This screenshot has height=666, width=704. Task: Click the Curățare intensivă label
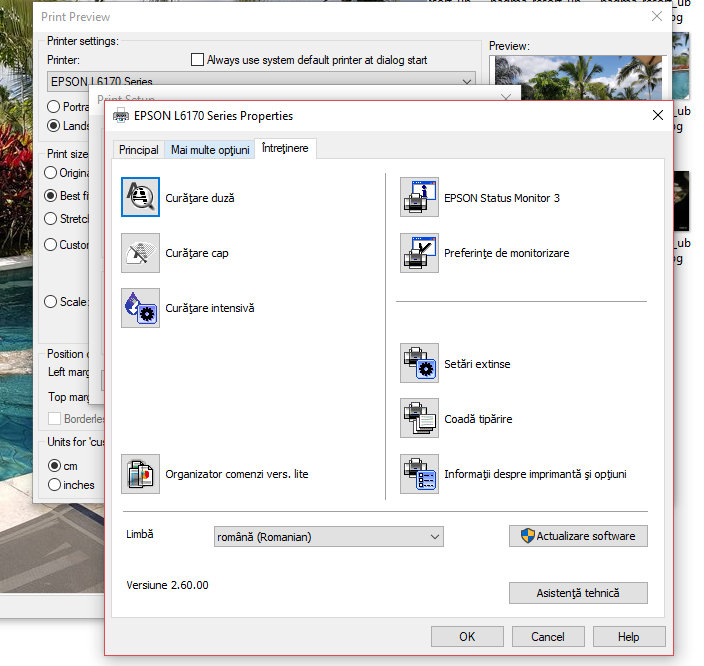coord(210,308)
